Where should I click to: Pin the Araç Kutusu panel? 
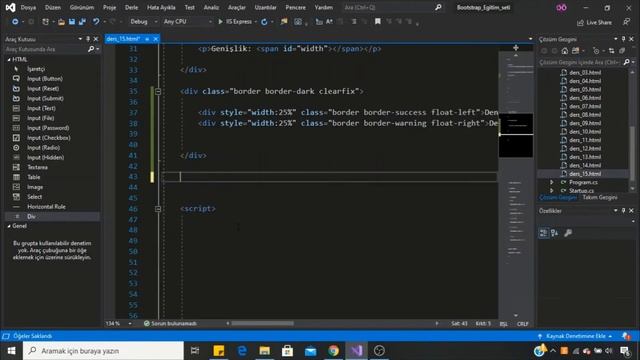click(88, 39)
